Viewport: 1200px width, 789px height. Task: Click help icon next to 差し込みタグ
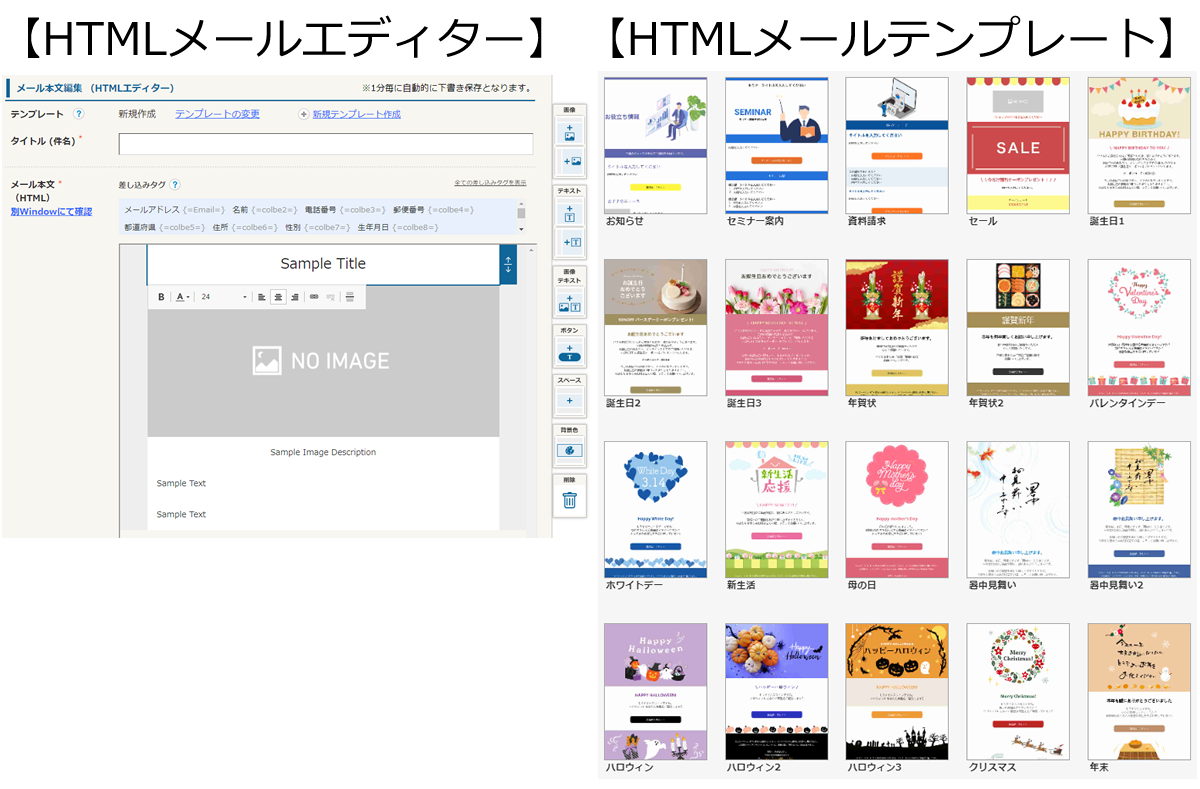click(x=175, y=185)
